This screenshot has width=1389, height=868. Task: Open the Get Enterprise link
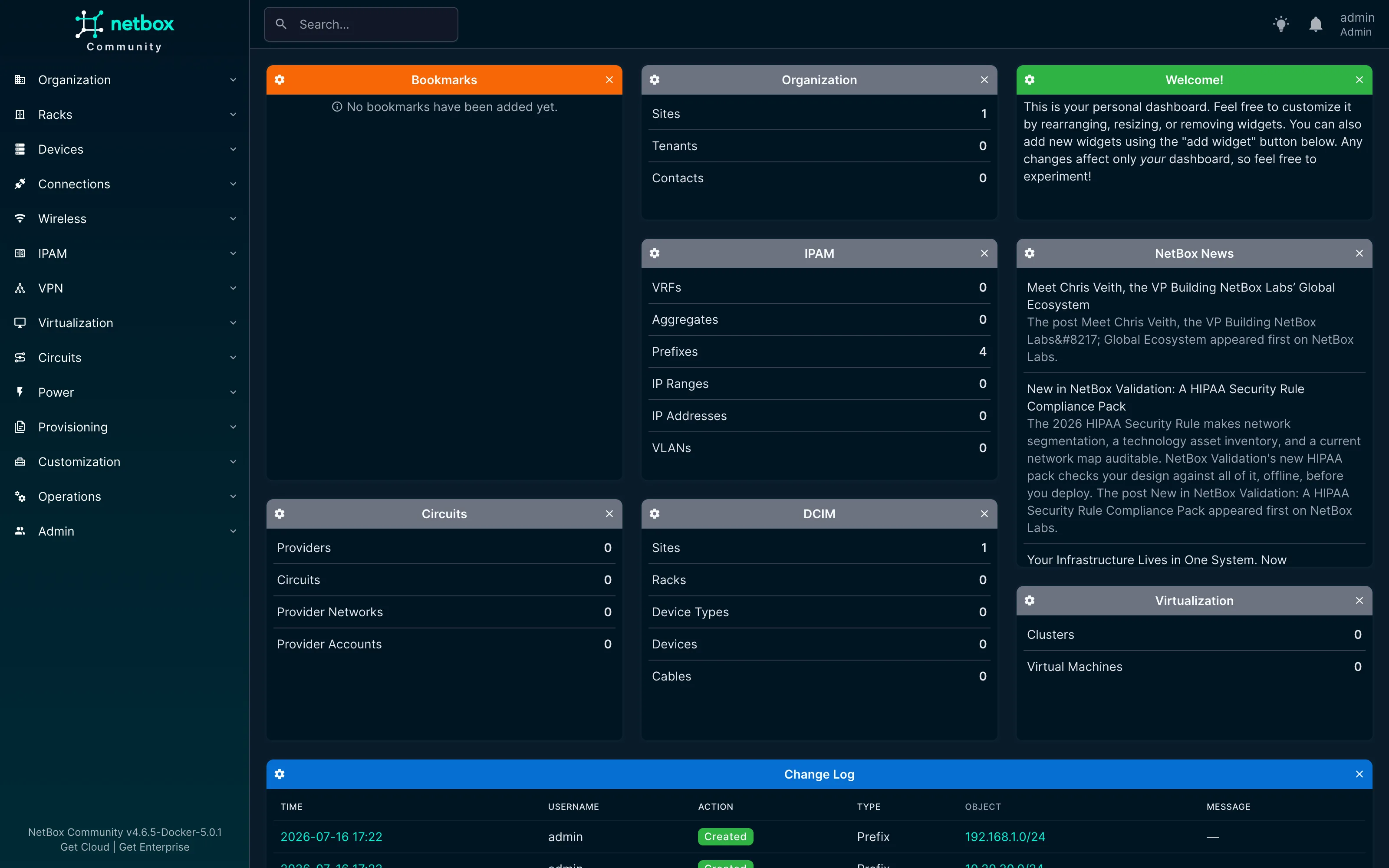coord(154,847)
